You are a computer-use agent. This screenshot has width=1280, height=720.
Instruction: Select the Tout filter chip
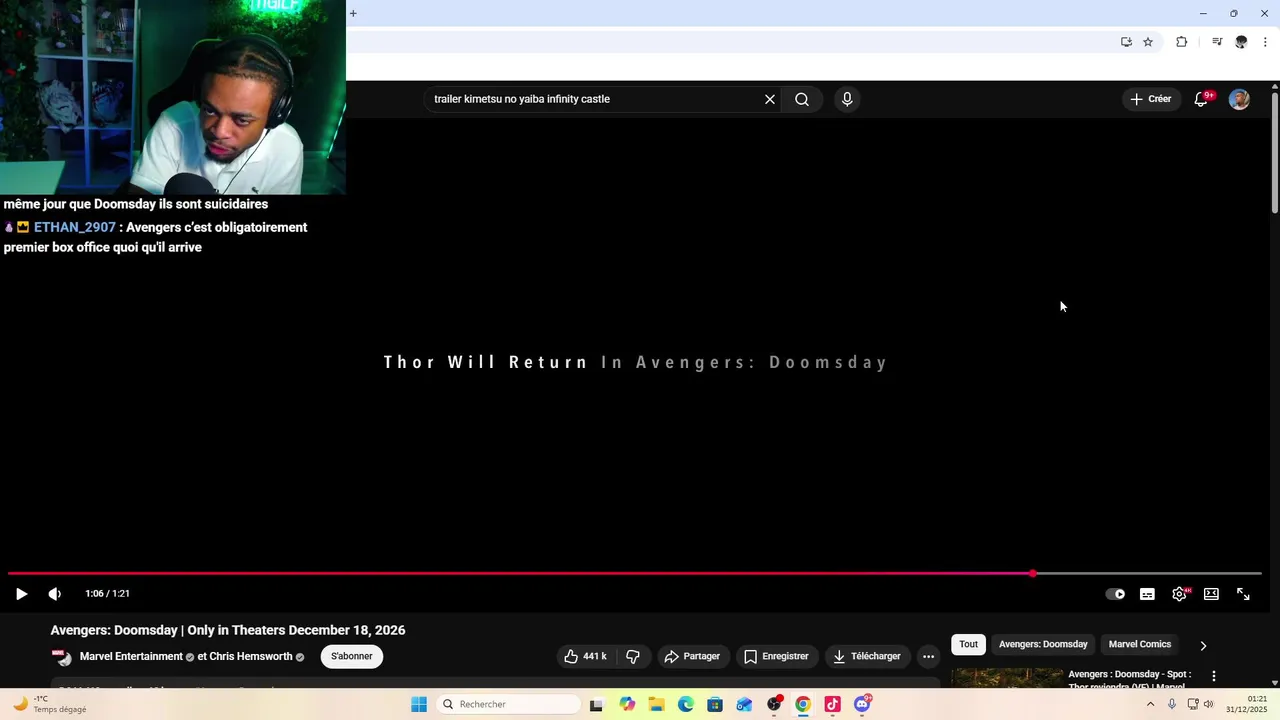coord(968,644)
